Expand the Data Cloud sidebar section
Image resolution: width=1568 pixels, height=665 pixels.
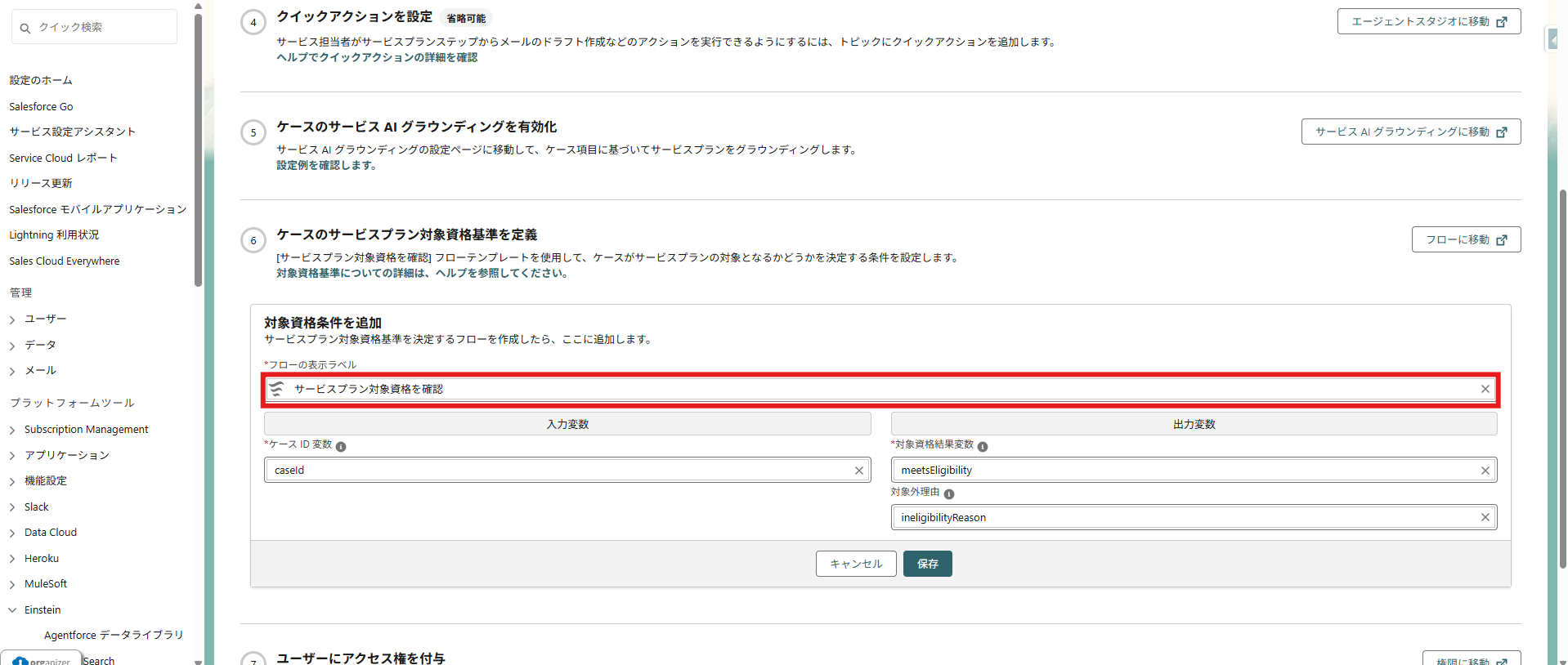(12, 533)
